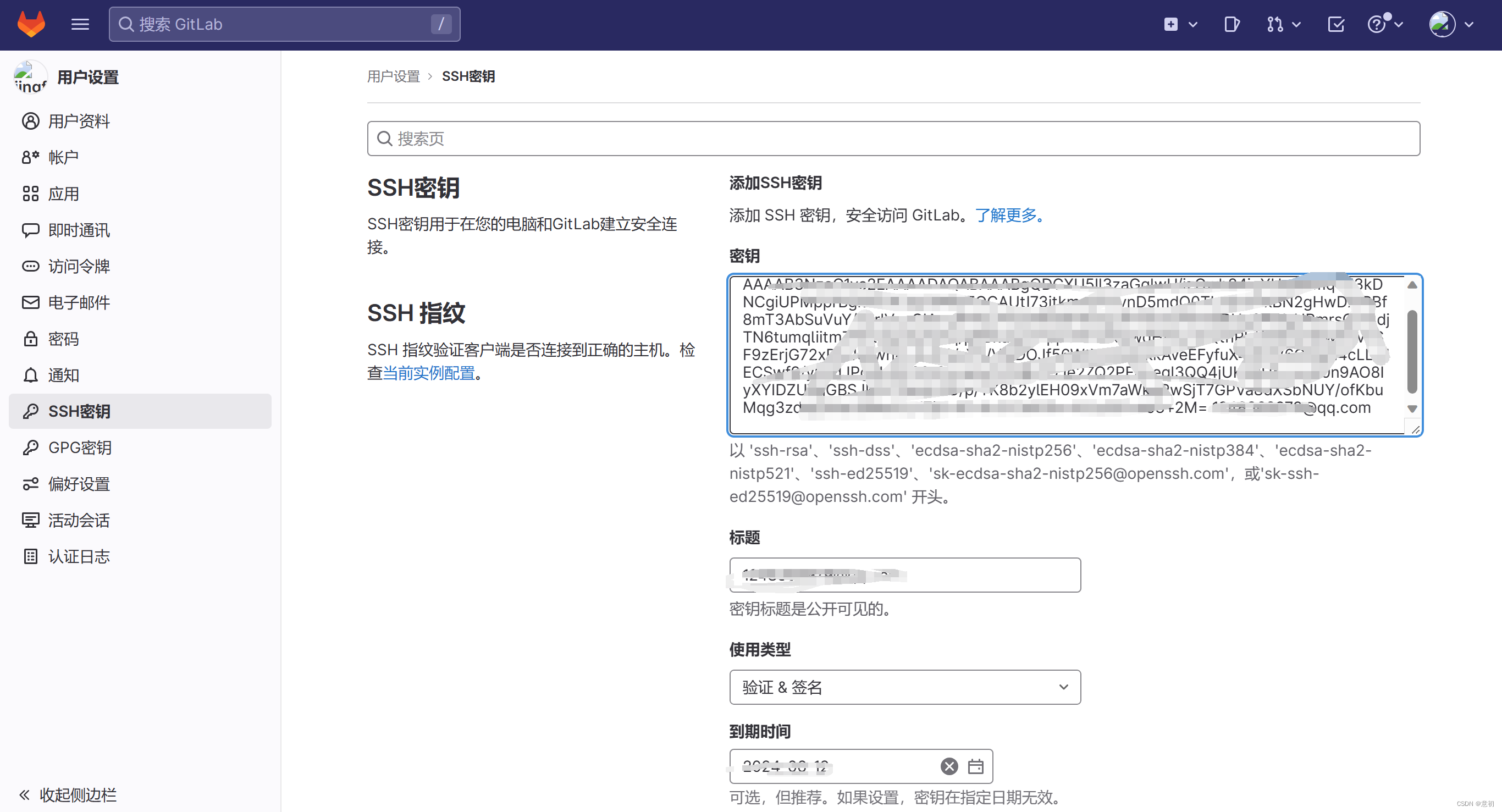Go to 密码 settings page
The width and height of the screenshot is (1502, 812).
[x=140, y=339]
